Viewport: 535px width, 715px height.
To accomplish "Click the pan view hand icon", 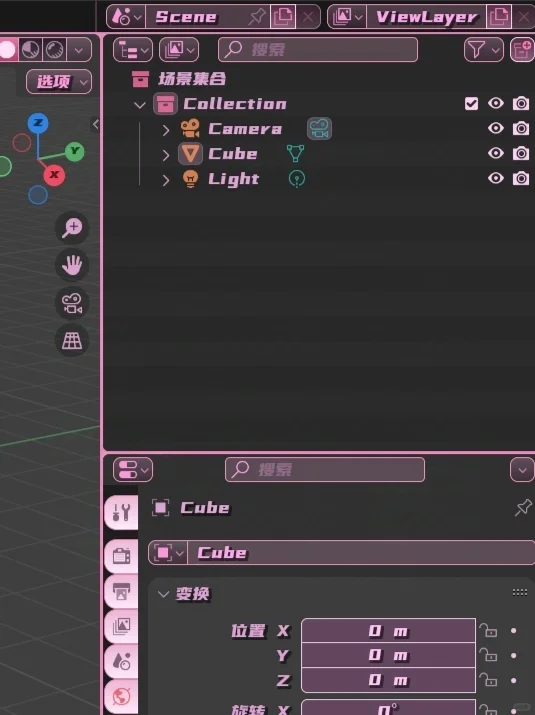I will (x=72, y=265).
